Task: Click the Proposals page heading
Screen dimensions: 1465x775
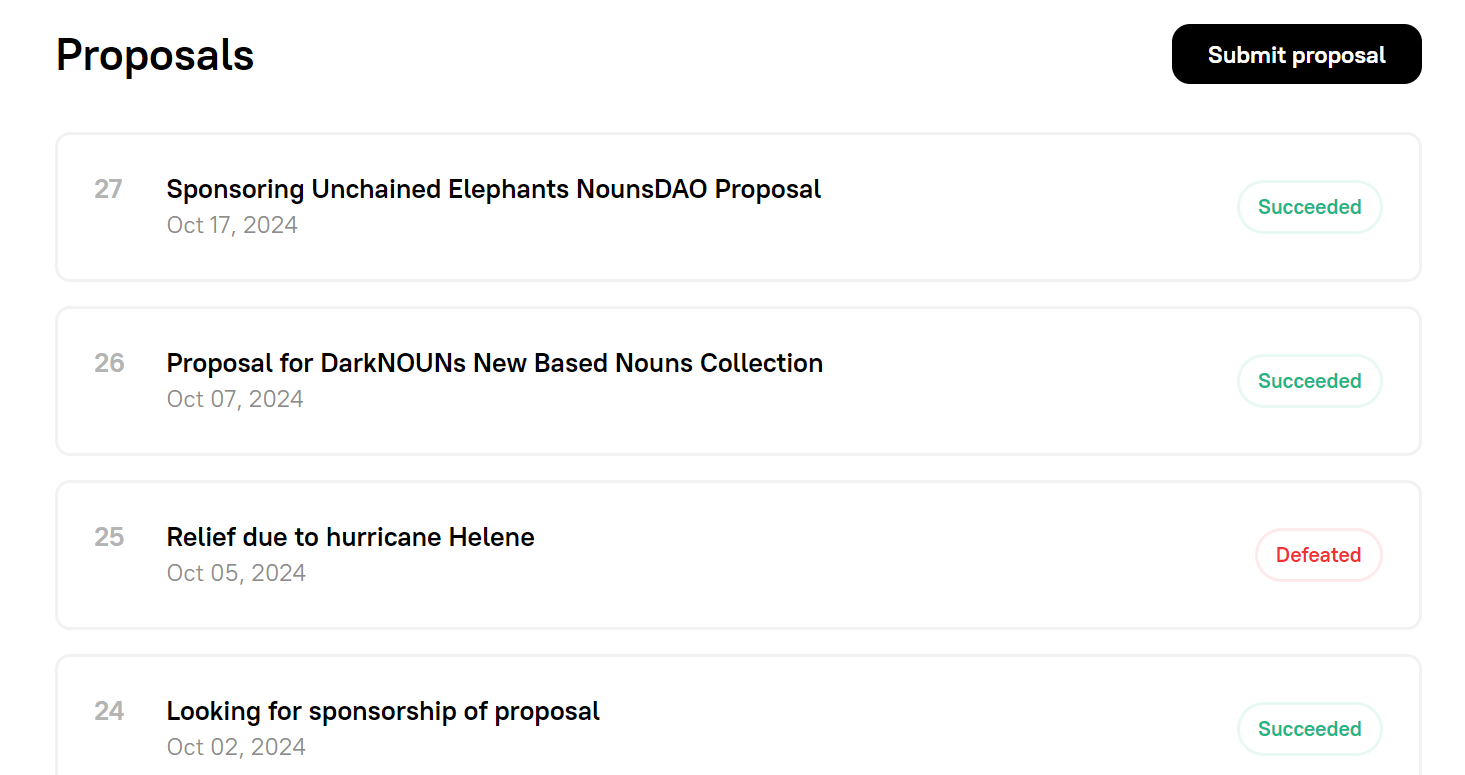Action: (x=155, y=56)
